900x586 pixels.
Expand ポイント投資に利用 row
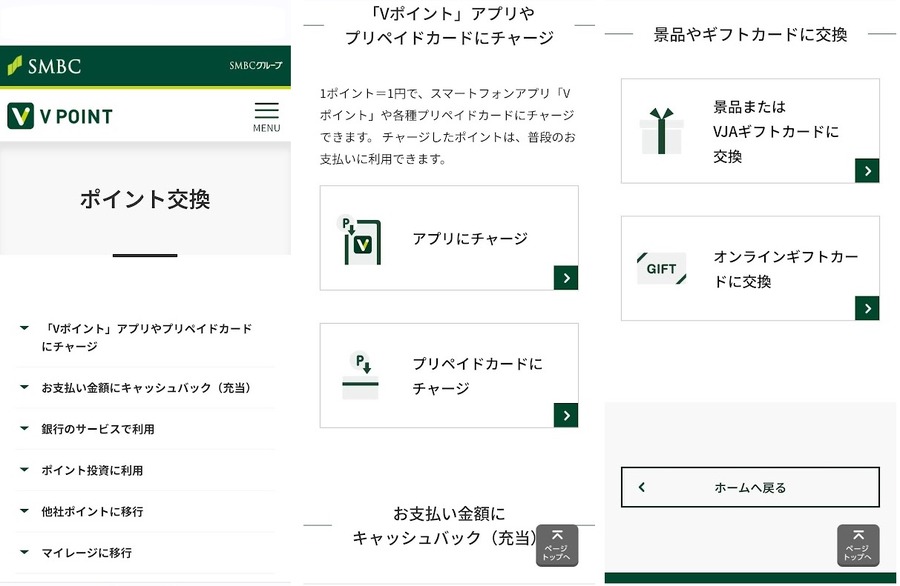click(x=145, y=470)
